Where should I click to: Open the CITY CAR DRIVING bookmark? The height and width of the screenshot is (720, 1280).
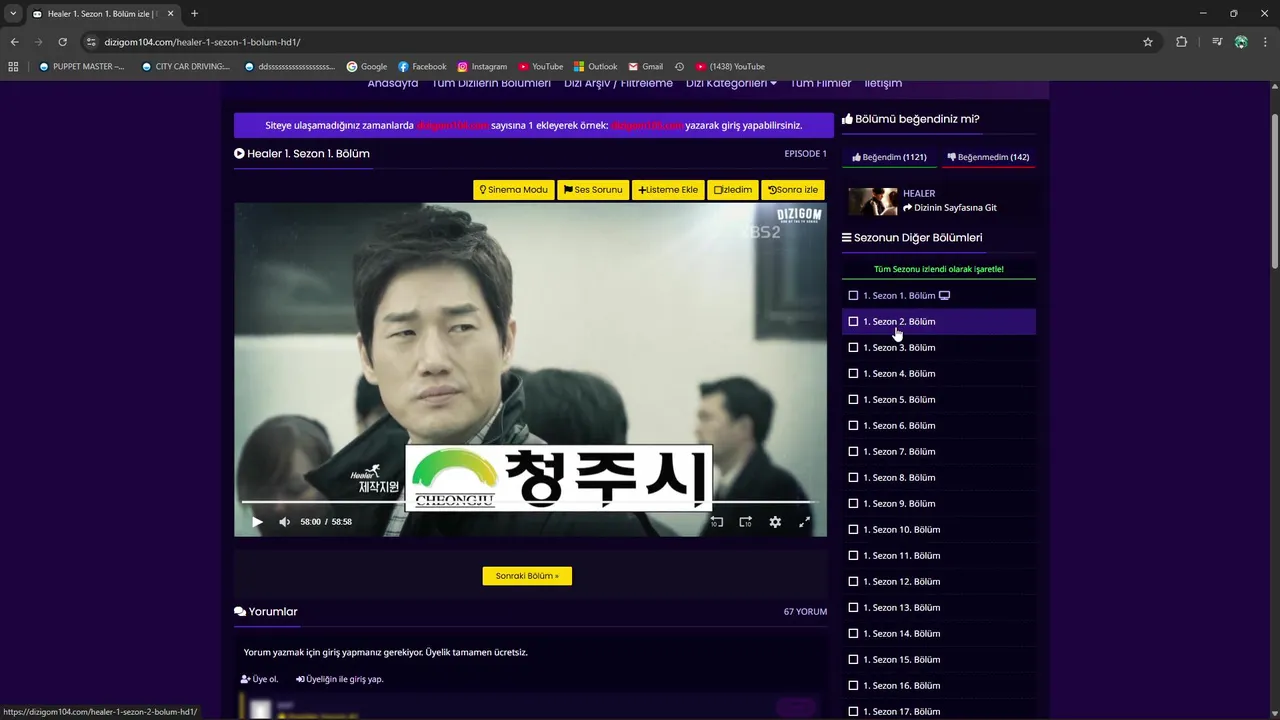[186, 67]
